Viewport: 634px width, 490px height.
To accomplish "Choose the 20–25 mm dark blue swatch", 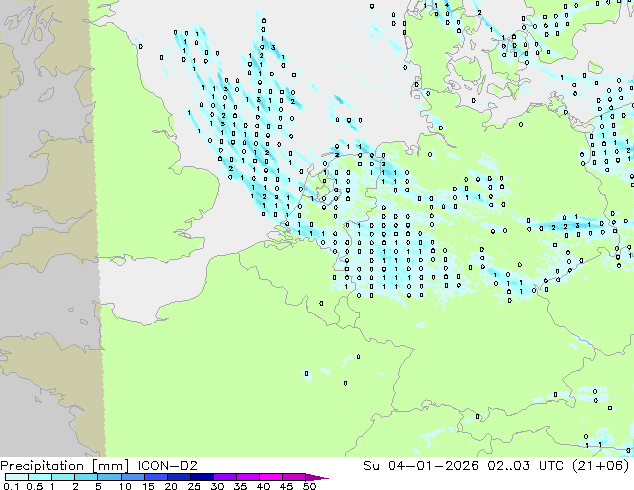I will (181, 477).
